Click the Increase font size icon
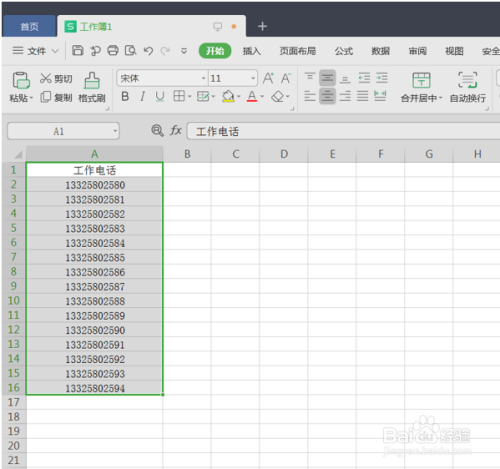This screenshot has width=500, height=469. [x=268, y=78]
